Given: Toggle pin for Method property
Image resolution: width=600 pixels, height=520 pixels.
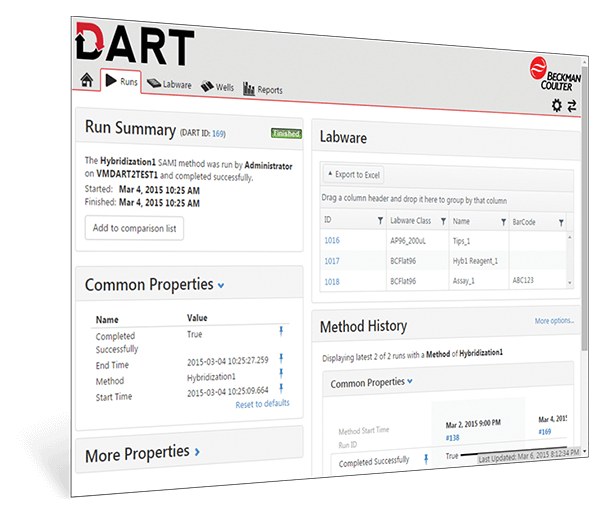Looking at the screenshot, I should (281, 373).
